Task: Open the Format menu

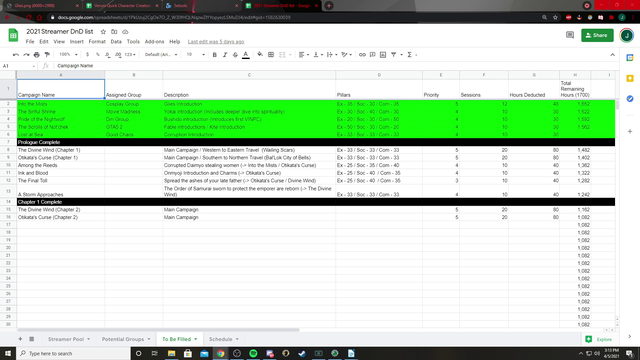Action: pyautogui.click(x=97, y=42)
